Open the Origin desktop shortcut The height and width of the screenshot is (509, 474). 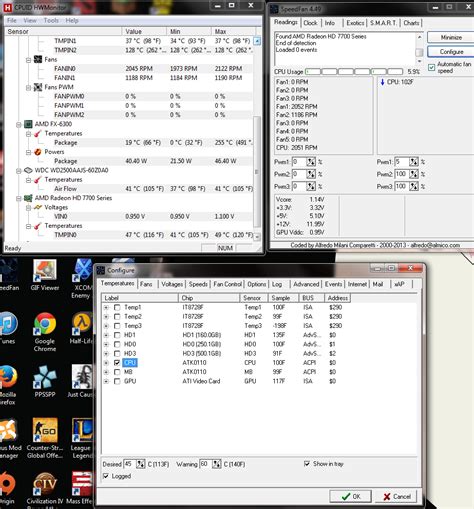pos(7,488)
